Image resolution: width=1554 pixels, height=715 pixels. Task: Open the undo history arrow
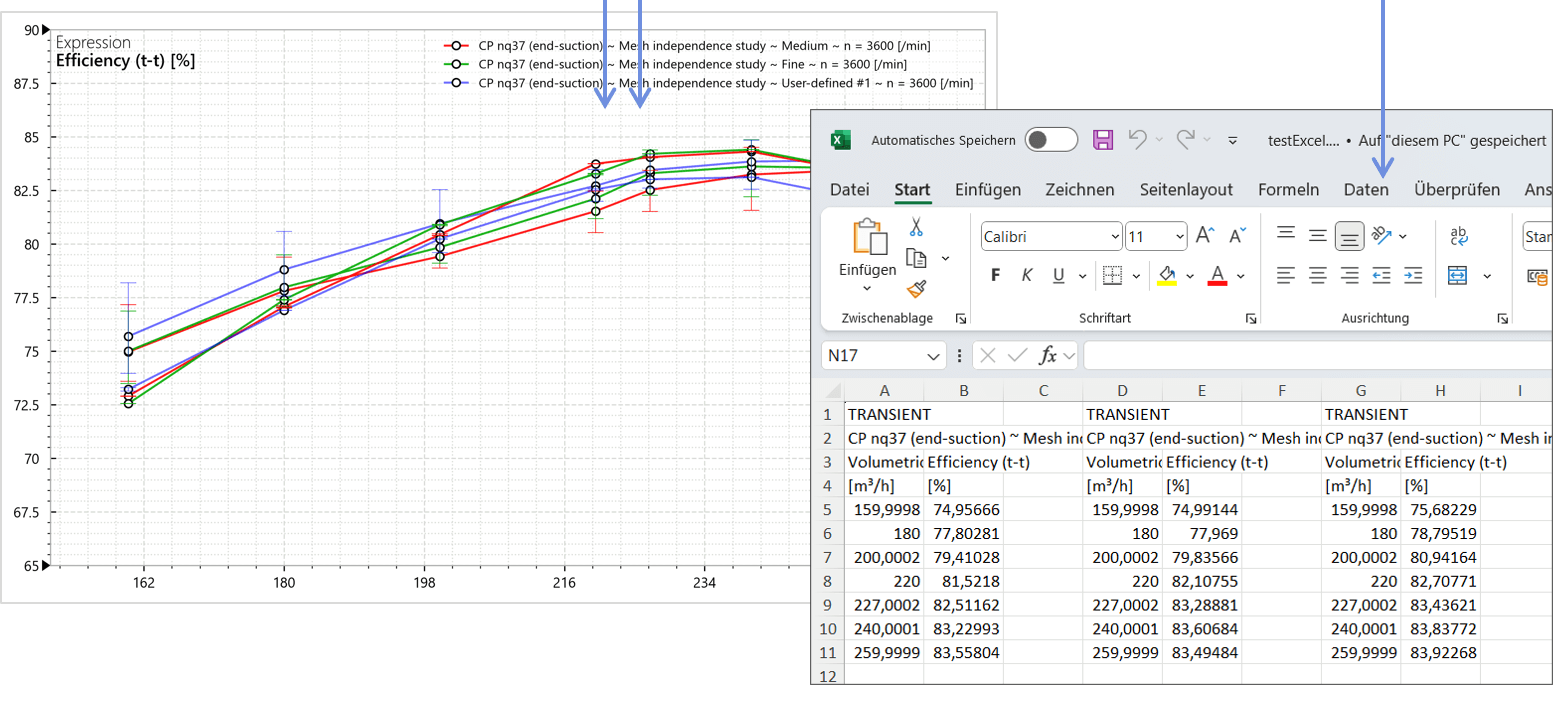(1158, 140)
